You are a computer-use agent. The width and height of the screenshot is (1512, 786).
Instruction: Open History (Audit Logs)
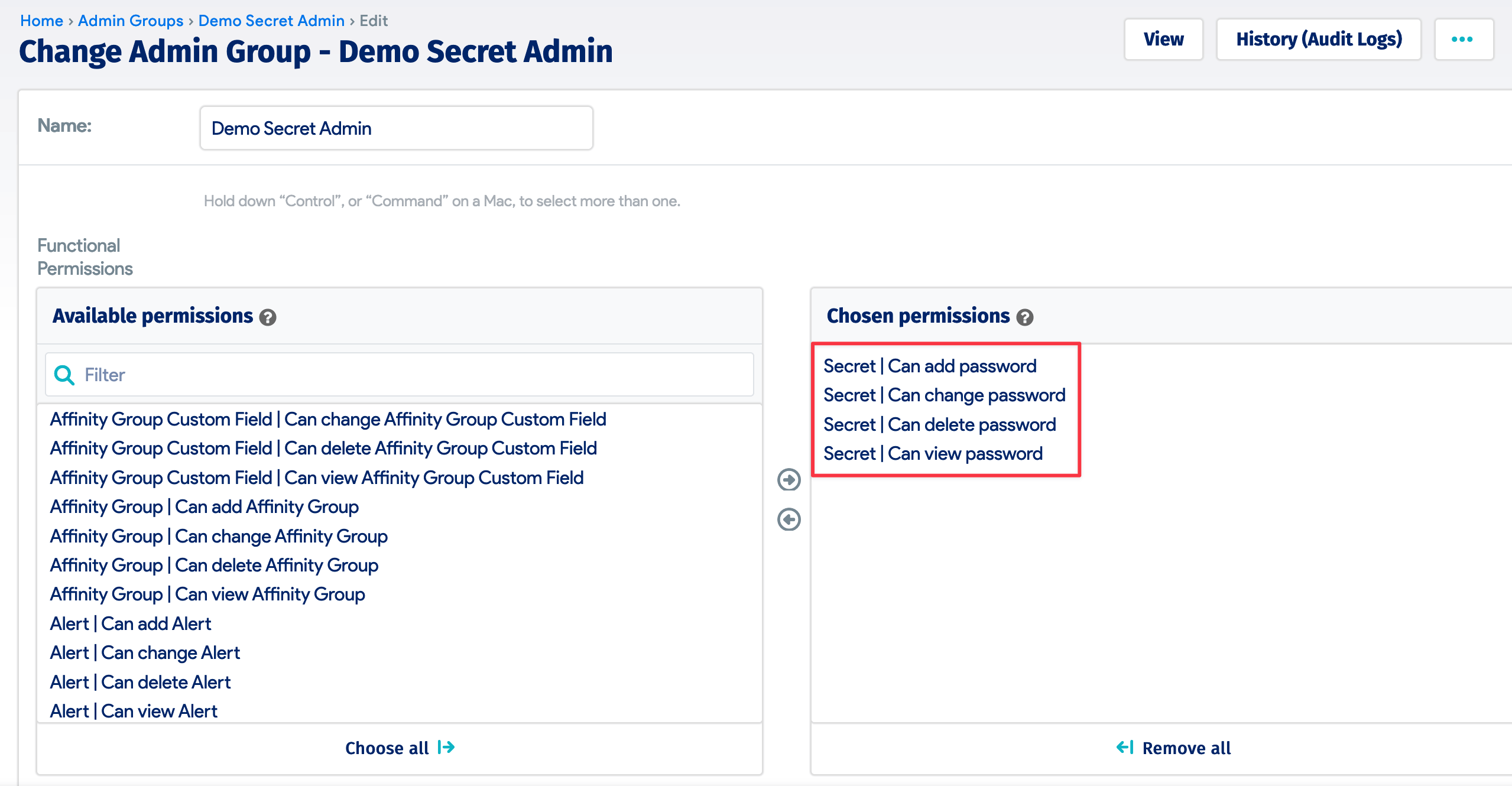pos(1319,39)
